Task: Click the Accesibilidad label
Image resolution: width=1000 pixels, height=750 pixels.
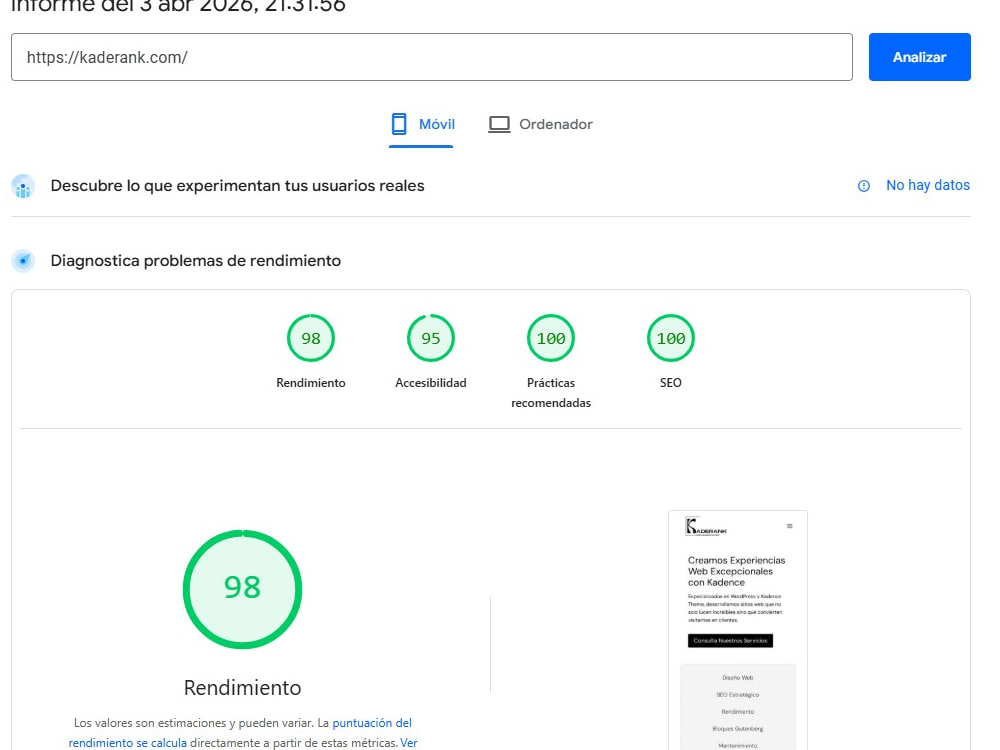Action: pyautogui.click(x=430, y=383)
